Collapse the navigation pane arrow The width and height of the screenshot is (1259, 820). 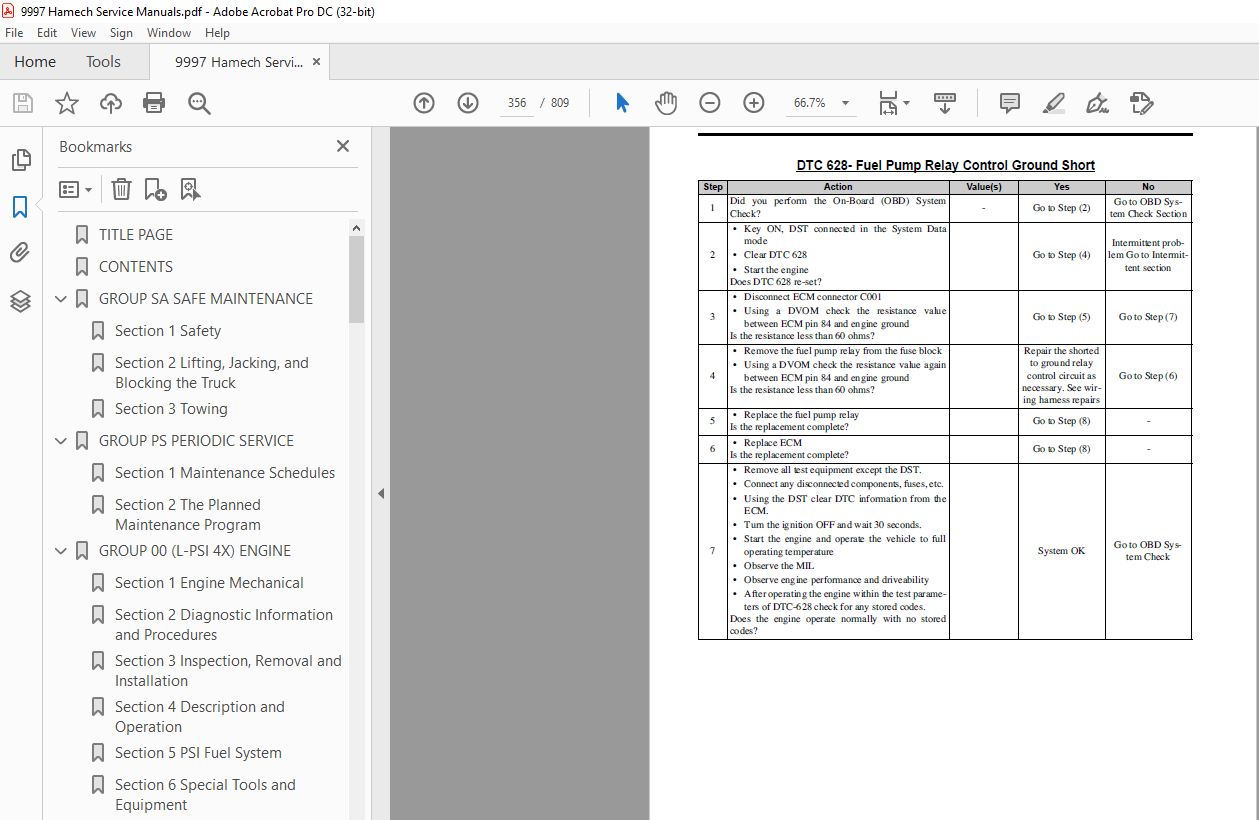[x=380, y=493]
